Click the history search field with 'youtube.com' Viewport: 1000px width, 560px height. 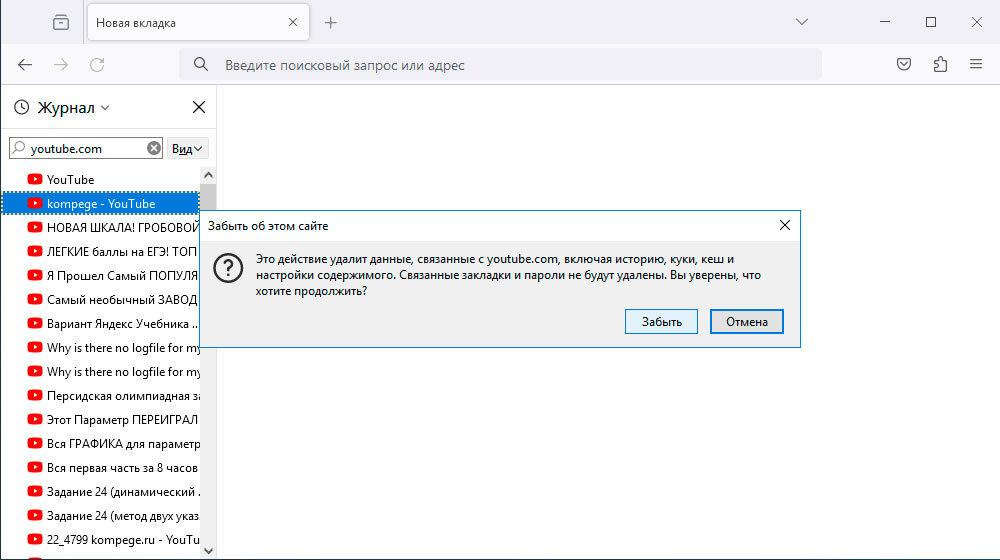tap(86, 148)
